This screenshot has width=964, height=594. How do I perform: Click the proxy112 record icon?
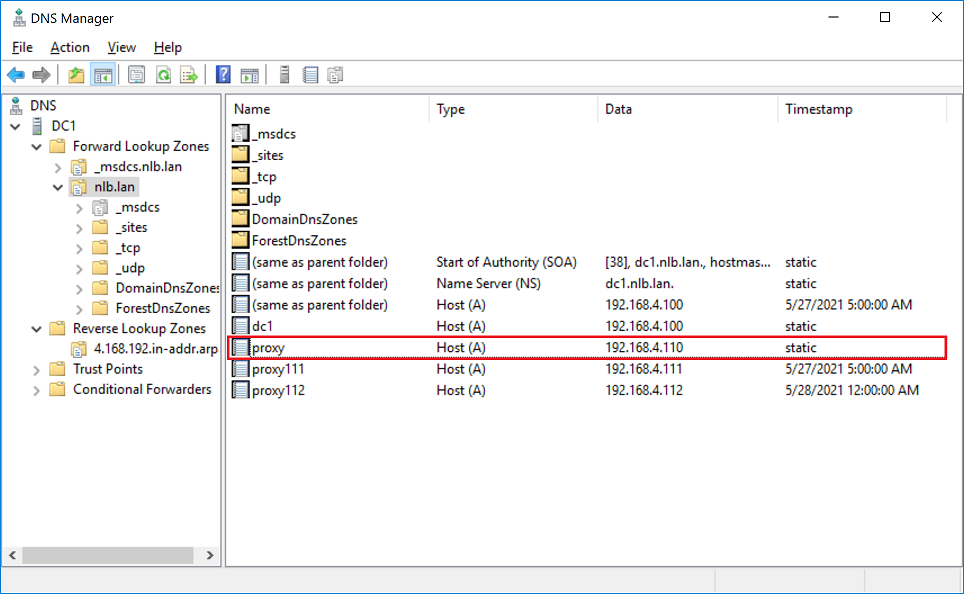240,390
